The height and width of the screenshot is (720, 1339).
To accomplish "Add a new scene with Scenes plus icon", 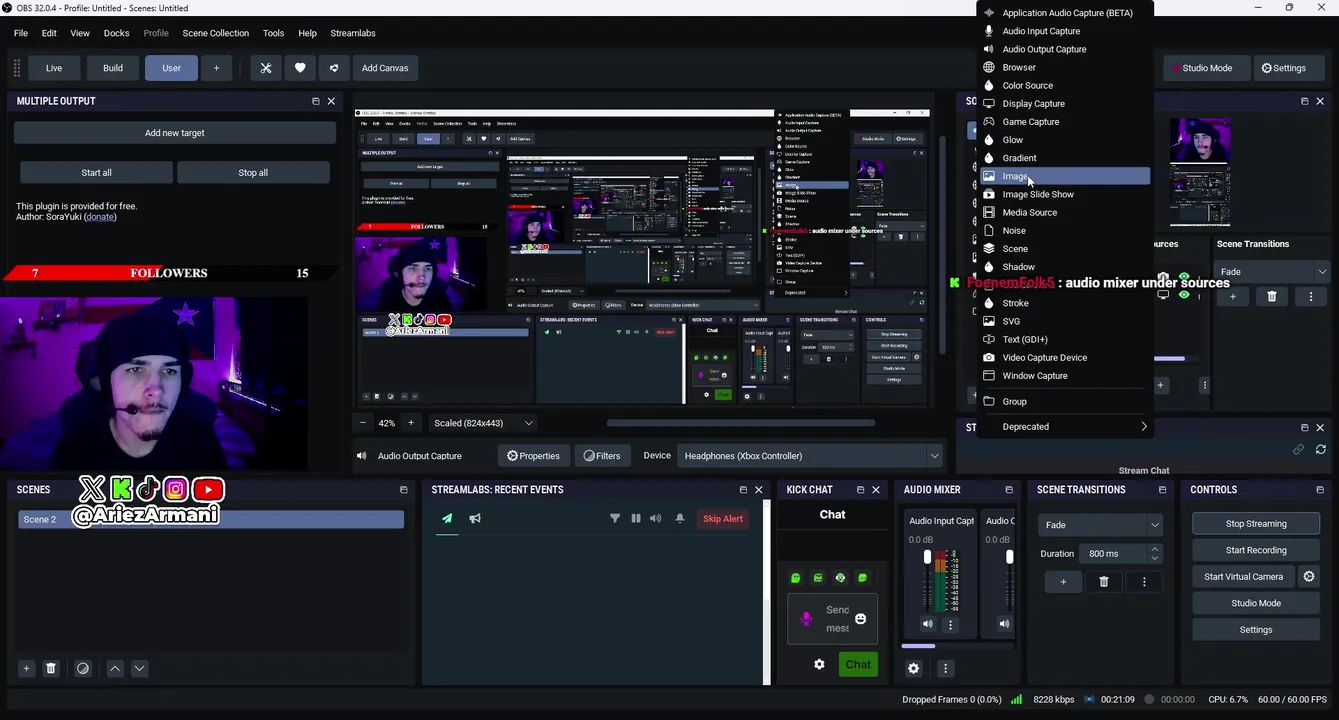I will tap(27, 668).
